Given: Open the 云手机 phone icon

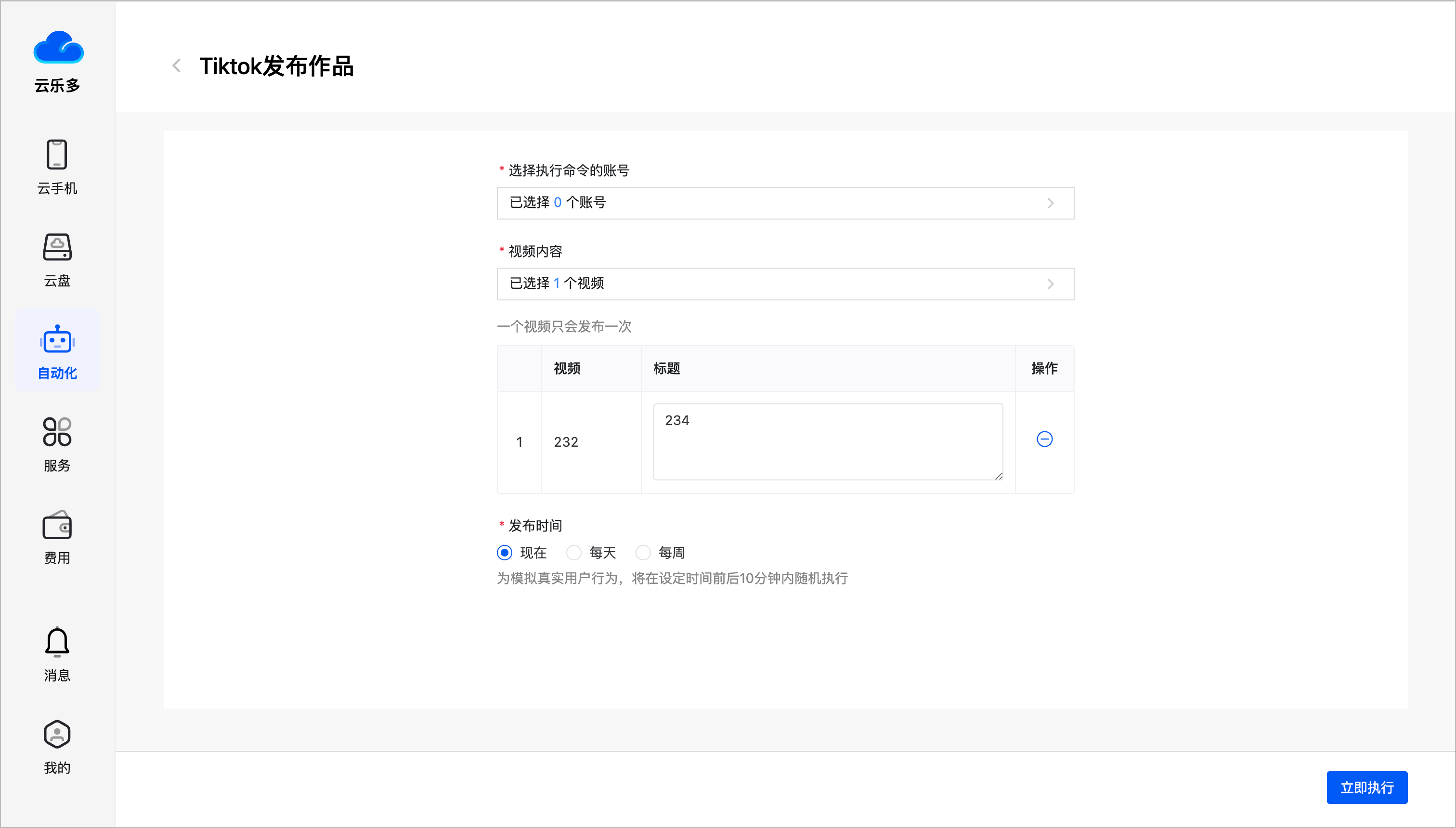Looking at the screenshot, I should [x=57, y=154].
